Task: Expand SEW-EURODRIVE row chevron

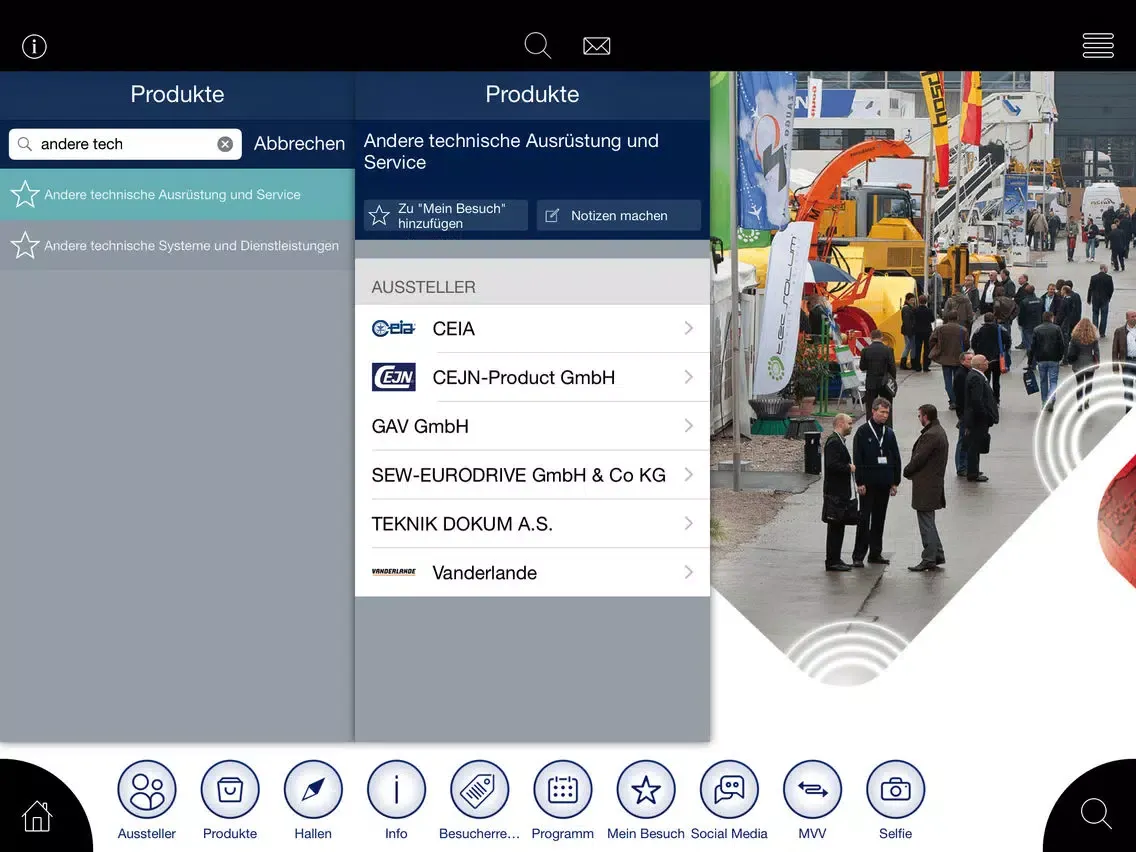Action: [688, 475]
